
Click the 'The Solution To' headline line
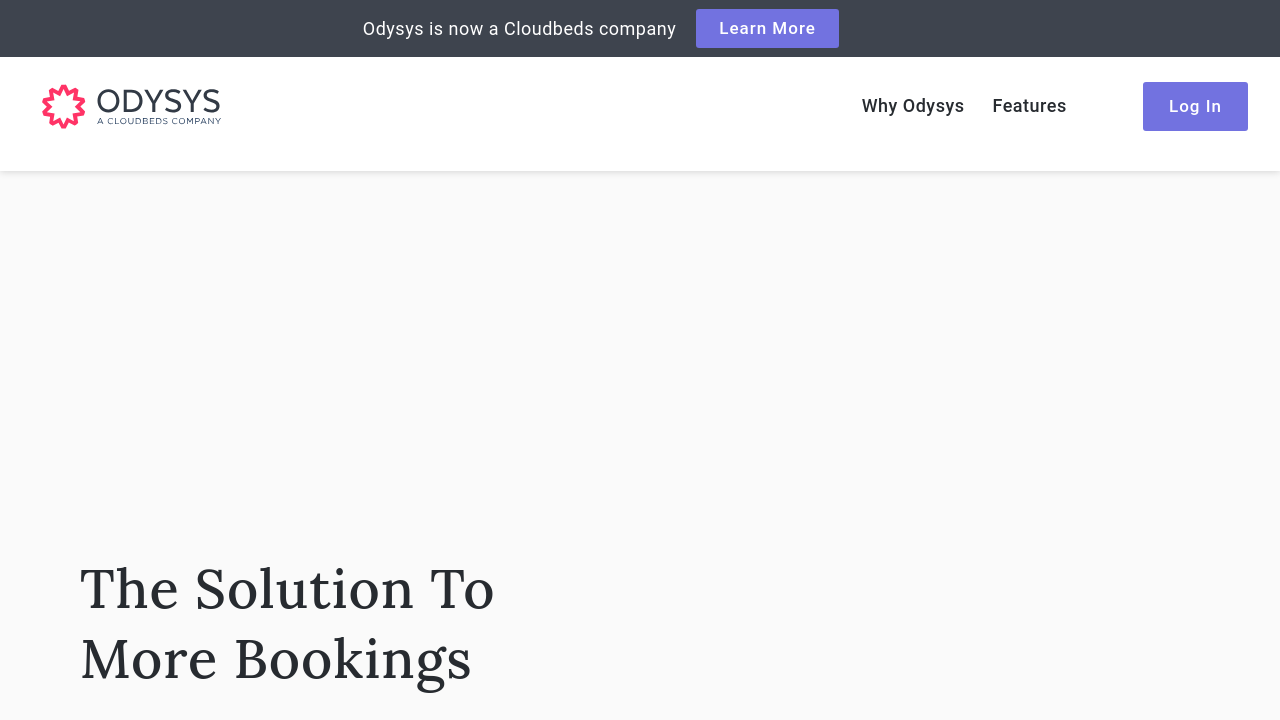pyautogui.click(x=287, y=589)
